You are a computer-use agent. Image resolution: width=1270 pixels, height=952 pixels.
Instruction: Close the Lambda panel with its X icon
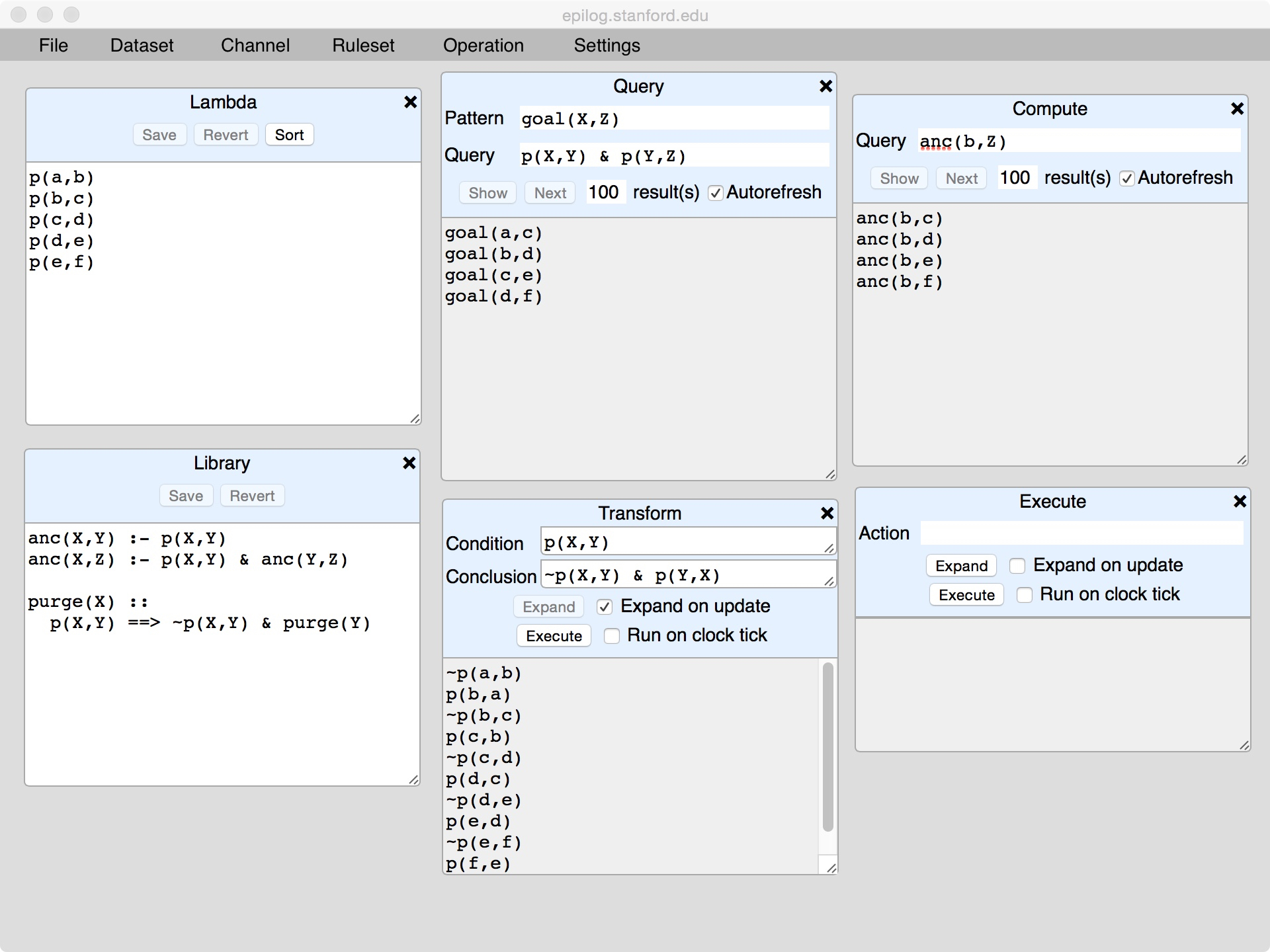[x=410, y=102]
